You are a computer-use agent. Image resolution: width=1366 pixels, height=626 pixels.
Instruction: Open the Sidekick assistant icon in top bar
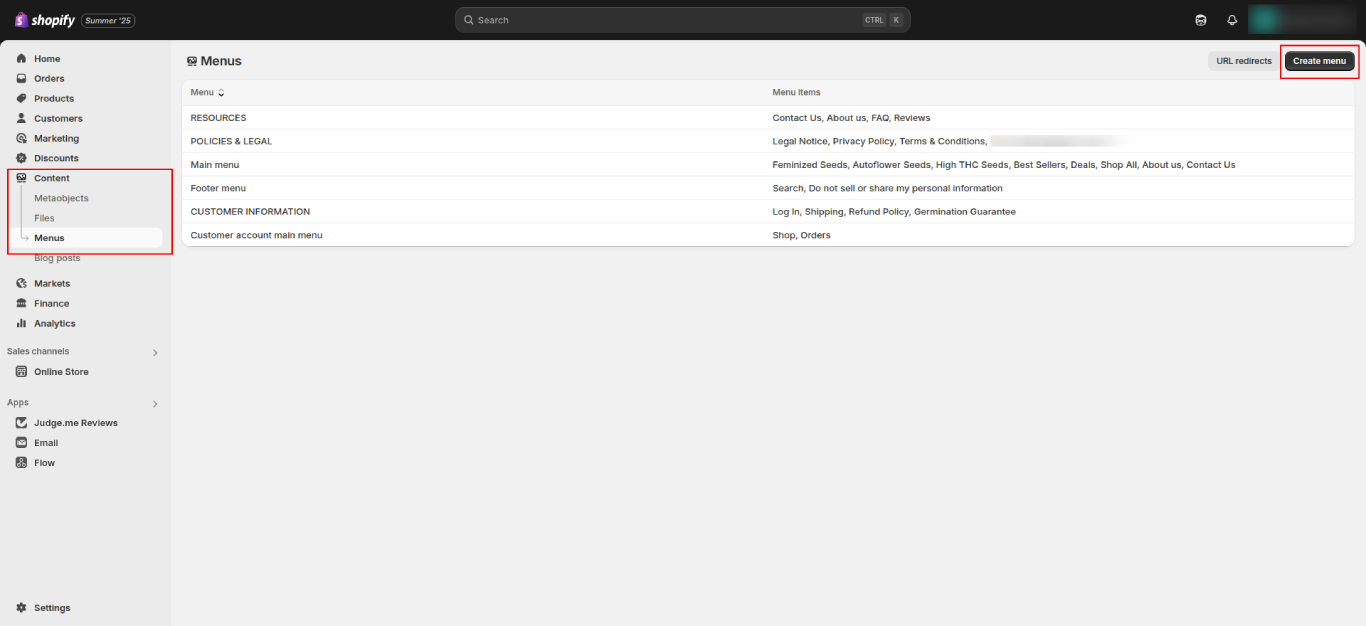[x=1201, y=20]
